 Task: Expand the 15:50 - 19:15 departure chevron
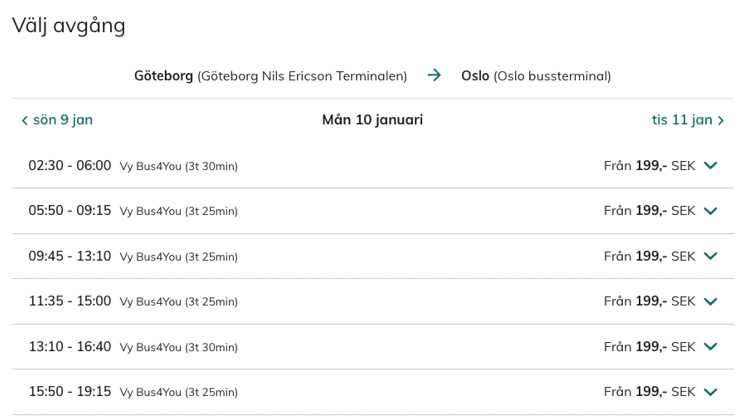point(710,392)
